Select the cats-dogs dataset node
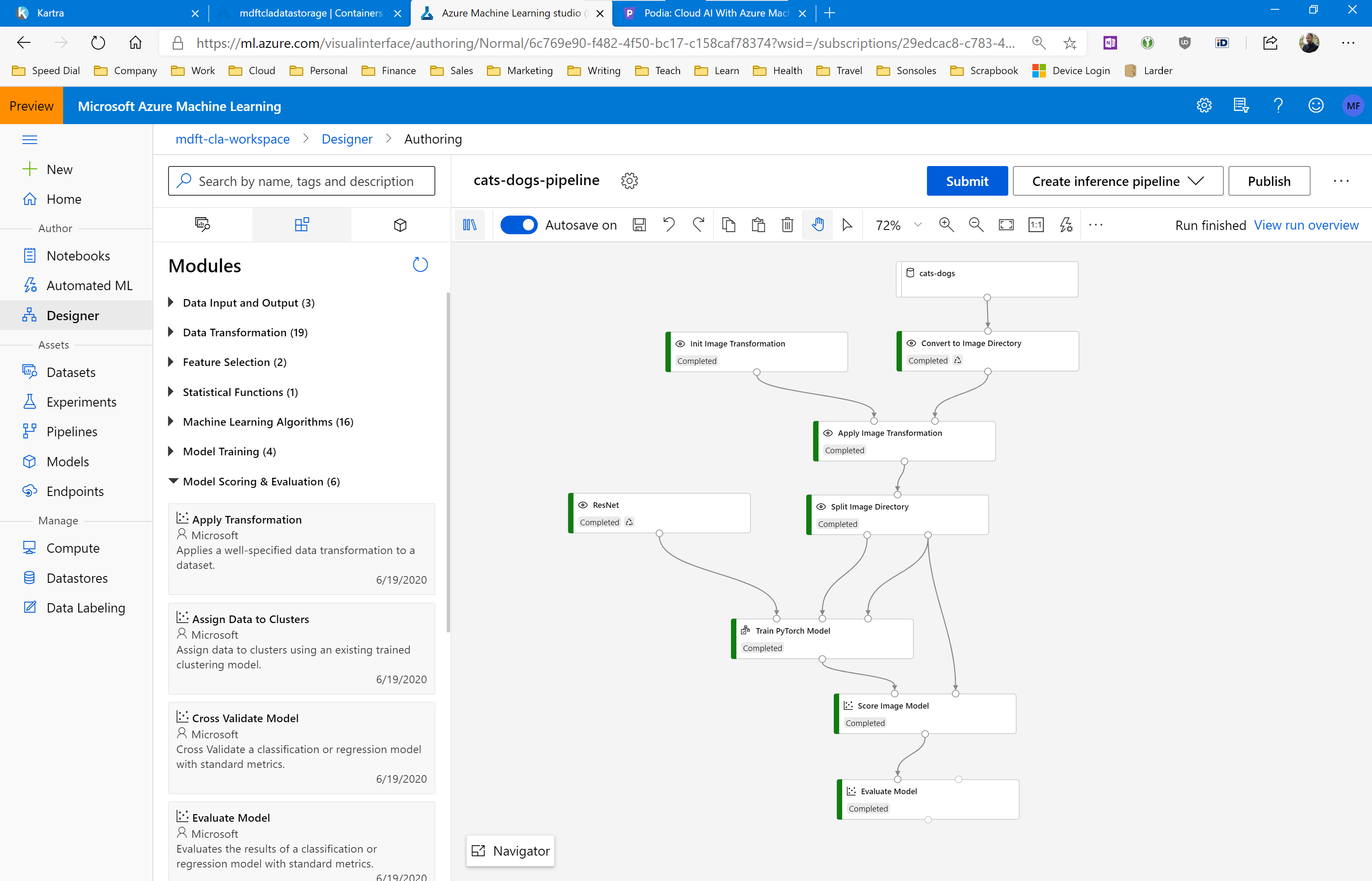The height and width of the screenshot is (881, 1372). 987,279
